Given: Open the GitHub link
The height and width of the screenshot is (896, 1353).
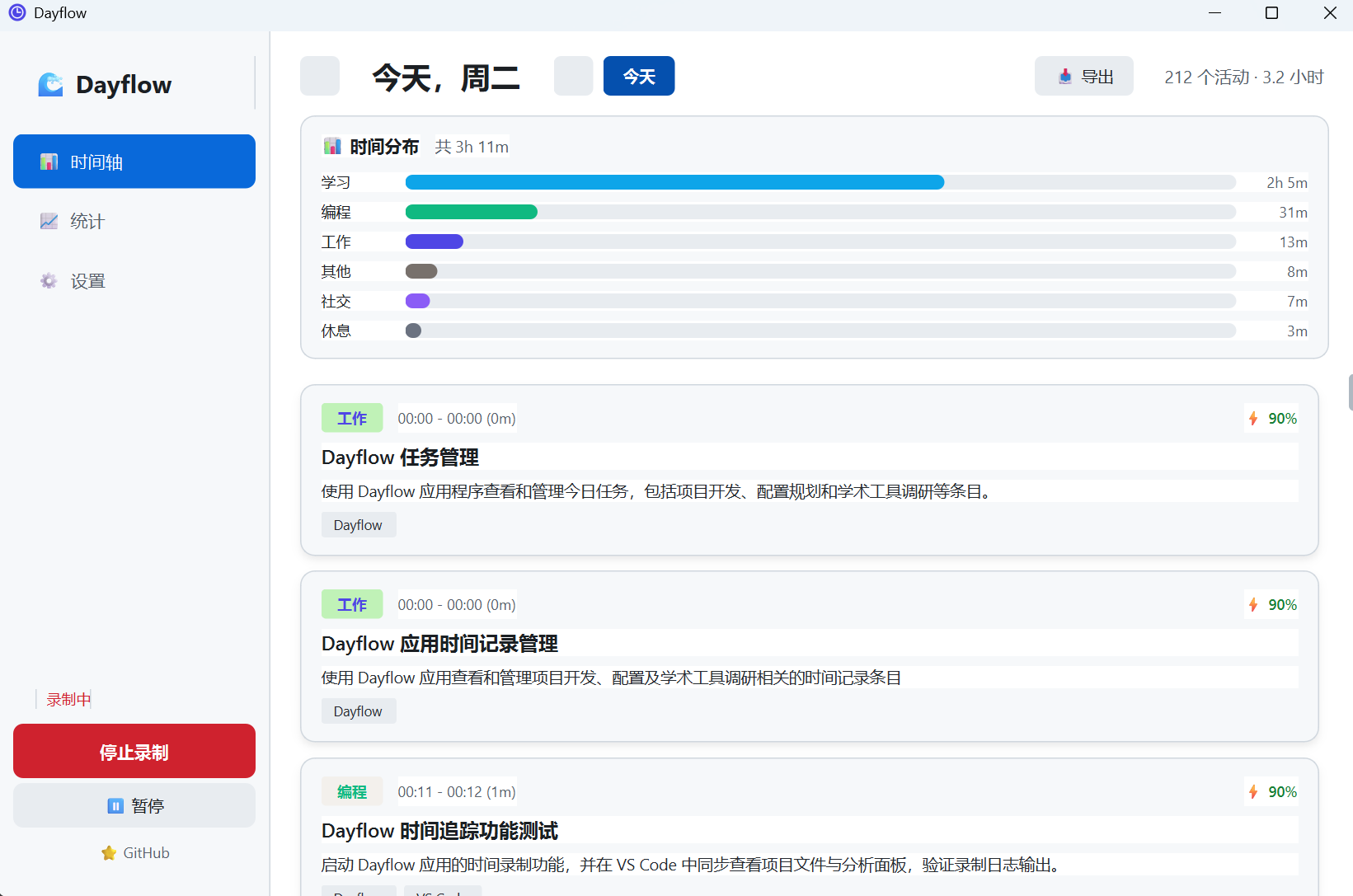Looking at the screenshot, I should click(x=134, y=853).
